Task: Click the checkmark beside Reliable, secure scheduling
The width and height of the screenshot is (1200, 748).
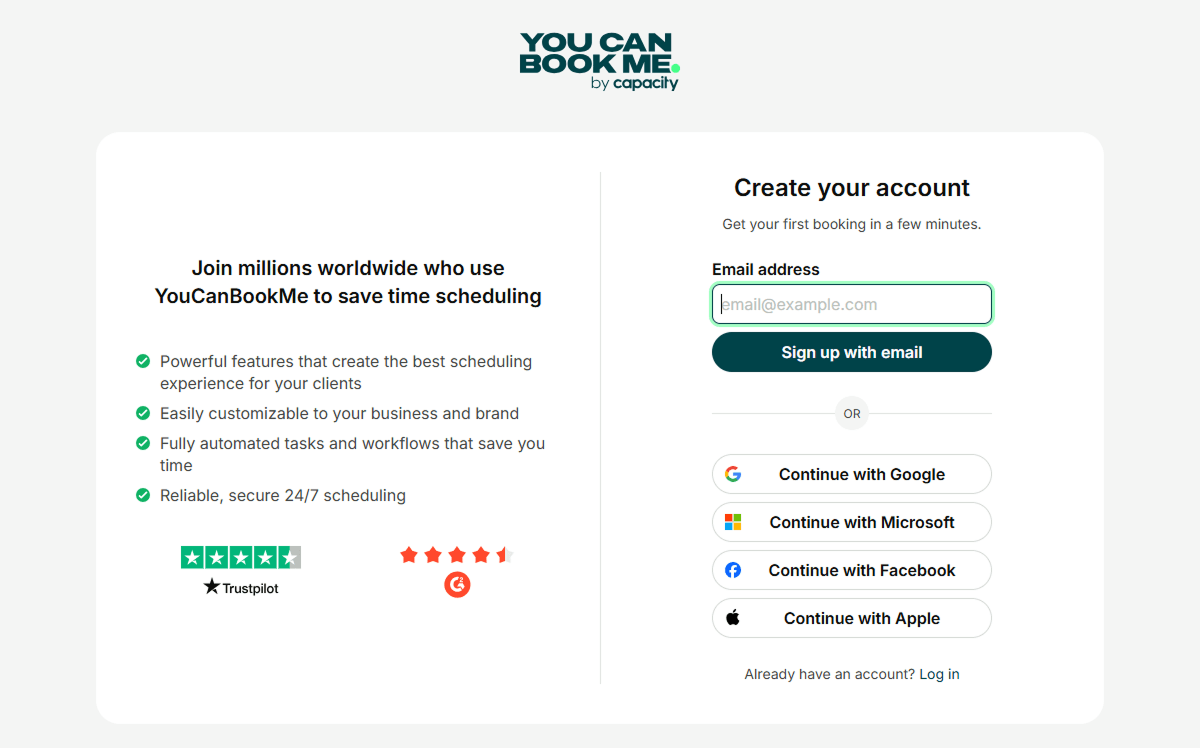Action: click(x=143, y=495)
